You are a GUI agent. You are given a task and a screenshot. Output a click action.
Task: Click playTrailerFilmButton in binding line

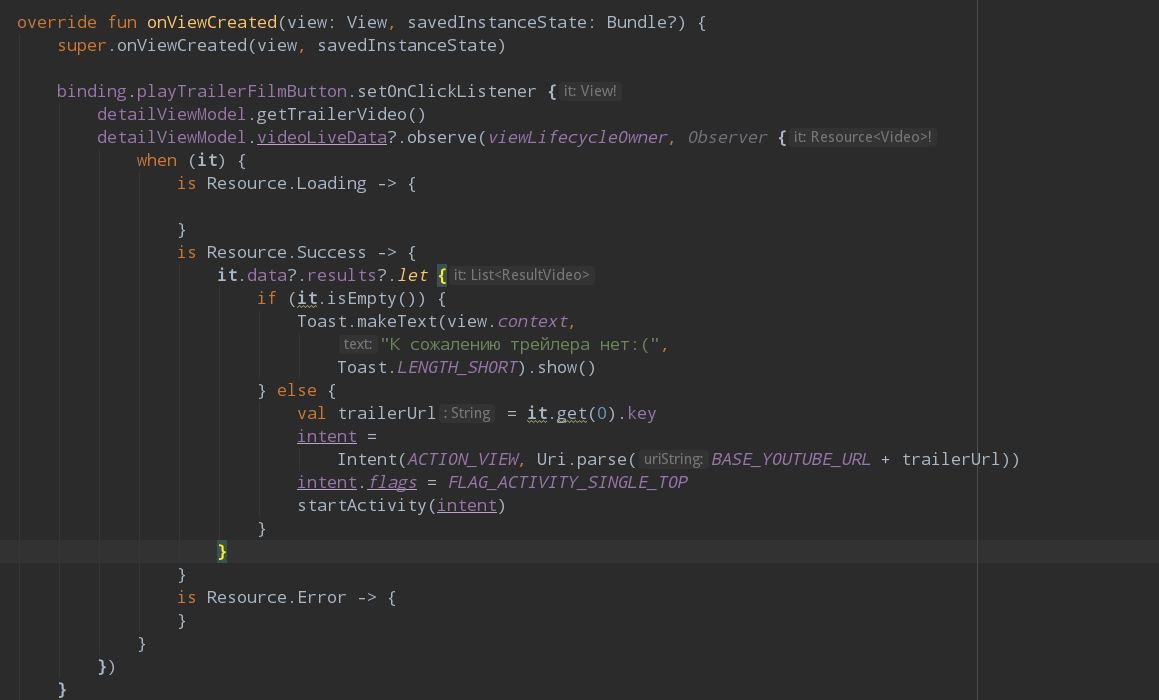(x=242, y=92)
